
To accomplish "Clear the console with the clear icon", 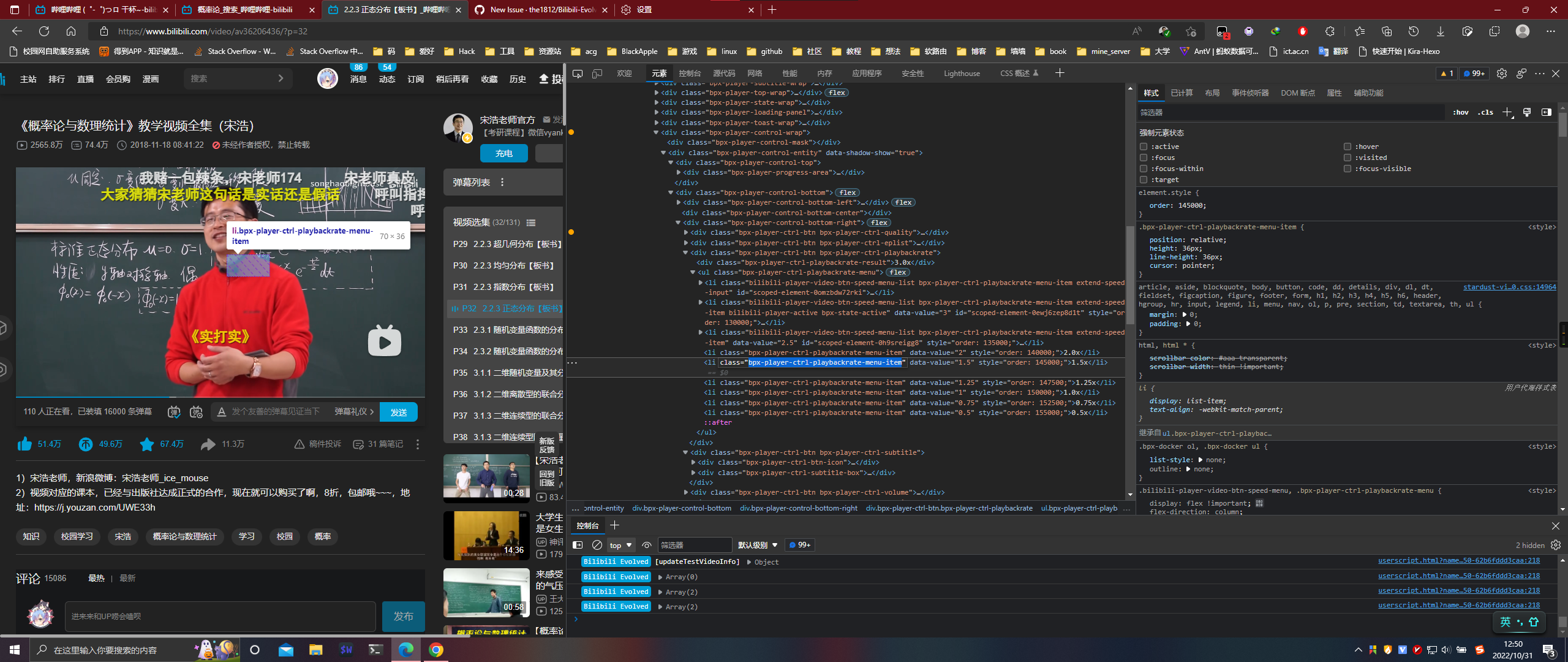I will [597, 545].
